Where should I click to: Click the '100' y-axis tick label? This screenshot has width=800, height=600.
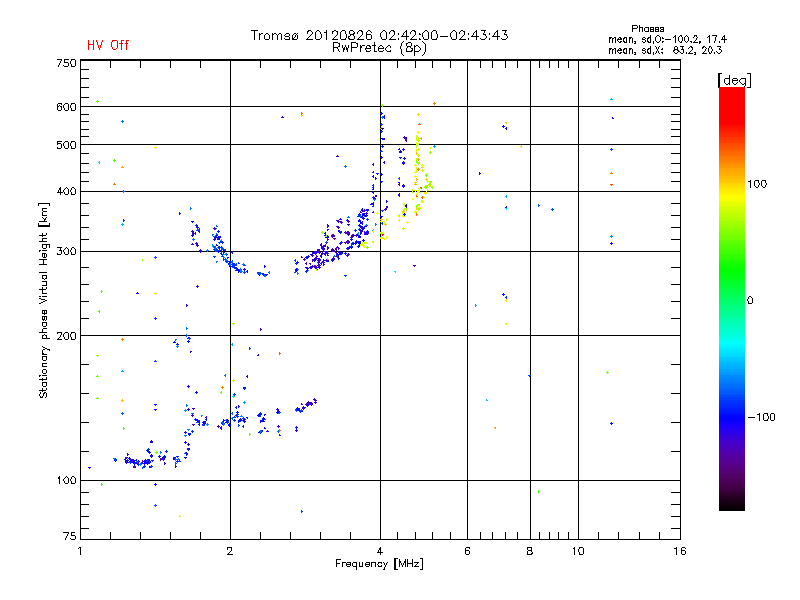66,480
